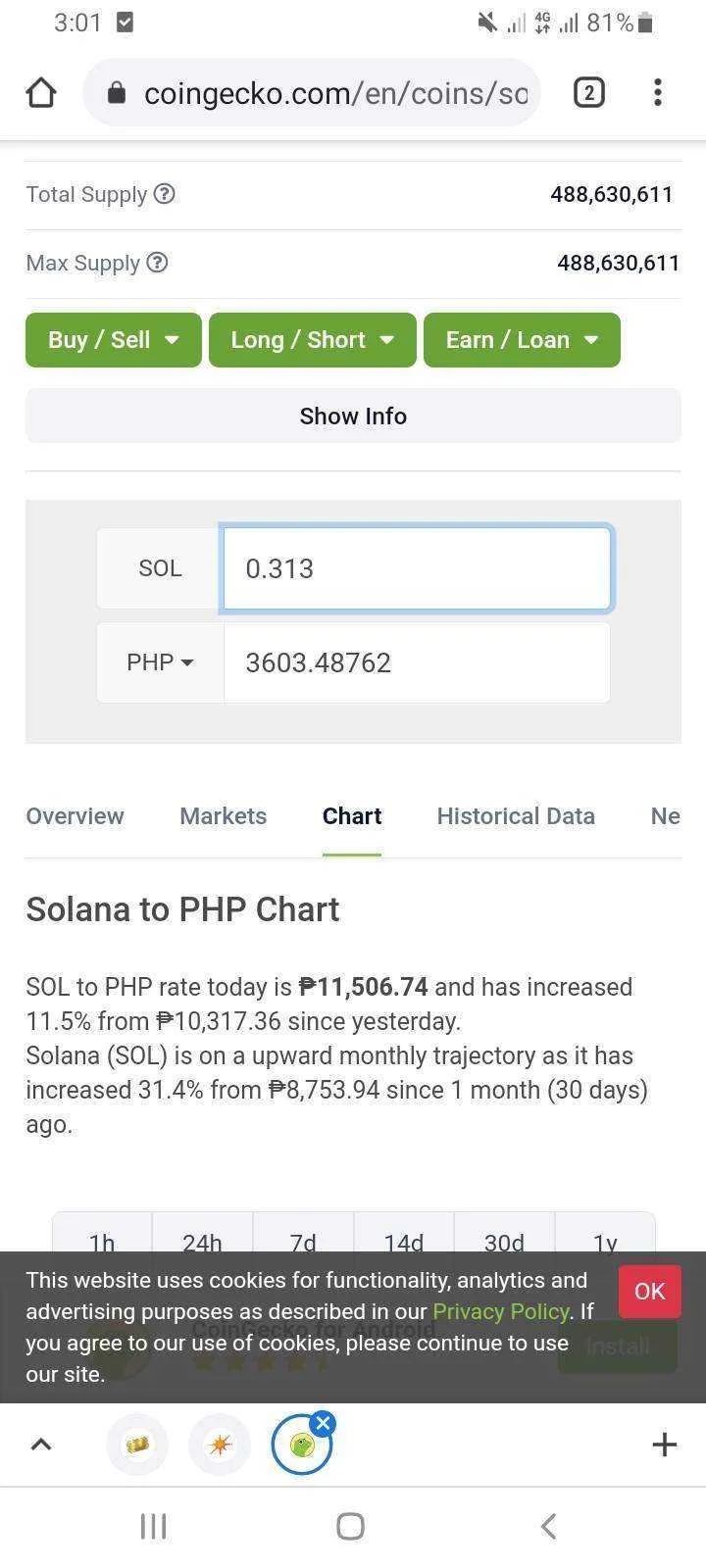Tap the Total Supply value 488,630,611
Screen dimensions: 706x1568
[x=612, y=194]
